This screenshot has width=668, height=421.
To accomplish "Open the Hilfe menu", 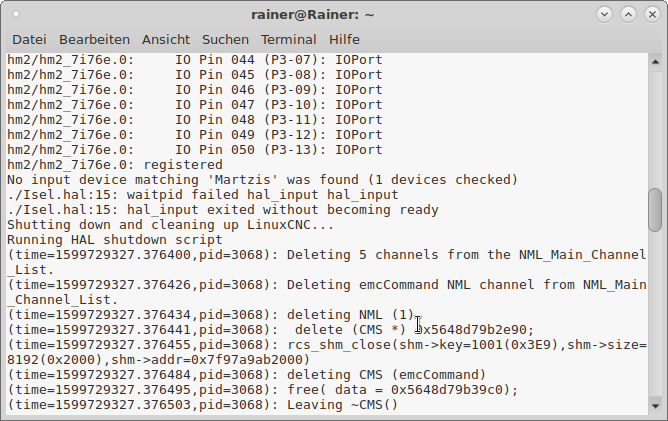I will tap(344, 40).
